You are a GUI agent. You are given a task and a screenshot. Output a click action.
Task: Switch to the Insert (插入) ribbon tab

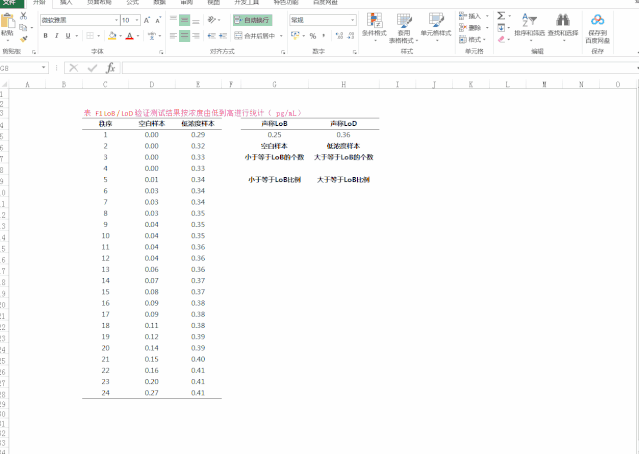click(66, 3)
